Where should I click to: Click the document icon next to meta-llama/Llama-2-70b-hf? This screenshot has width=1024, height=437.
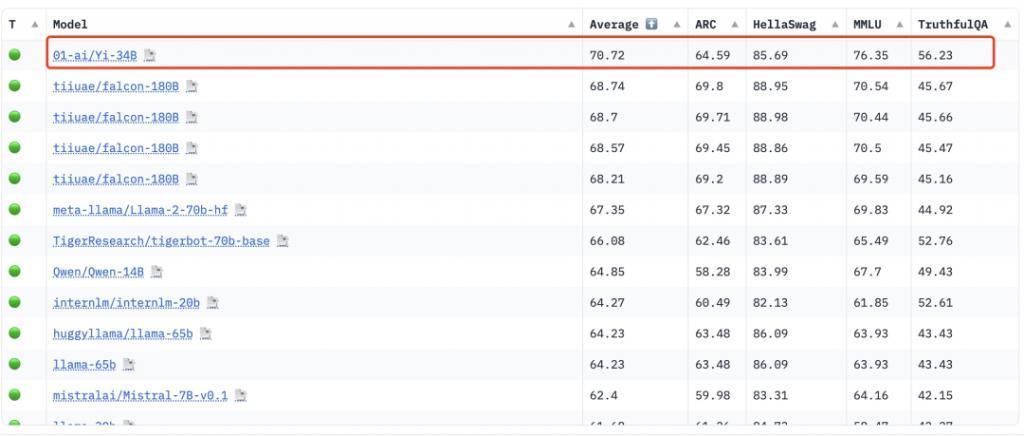click(x=241, y=211)
